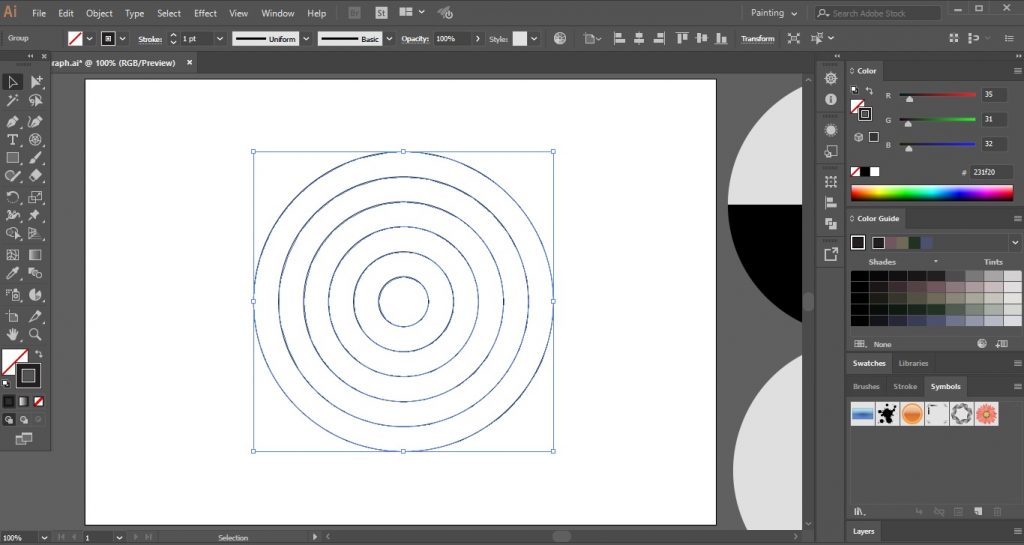Enable Draw Behind mode
This screenshot has width=1024, height=545.
click(x=24, y=420)
